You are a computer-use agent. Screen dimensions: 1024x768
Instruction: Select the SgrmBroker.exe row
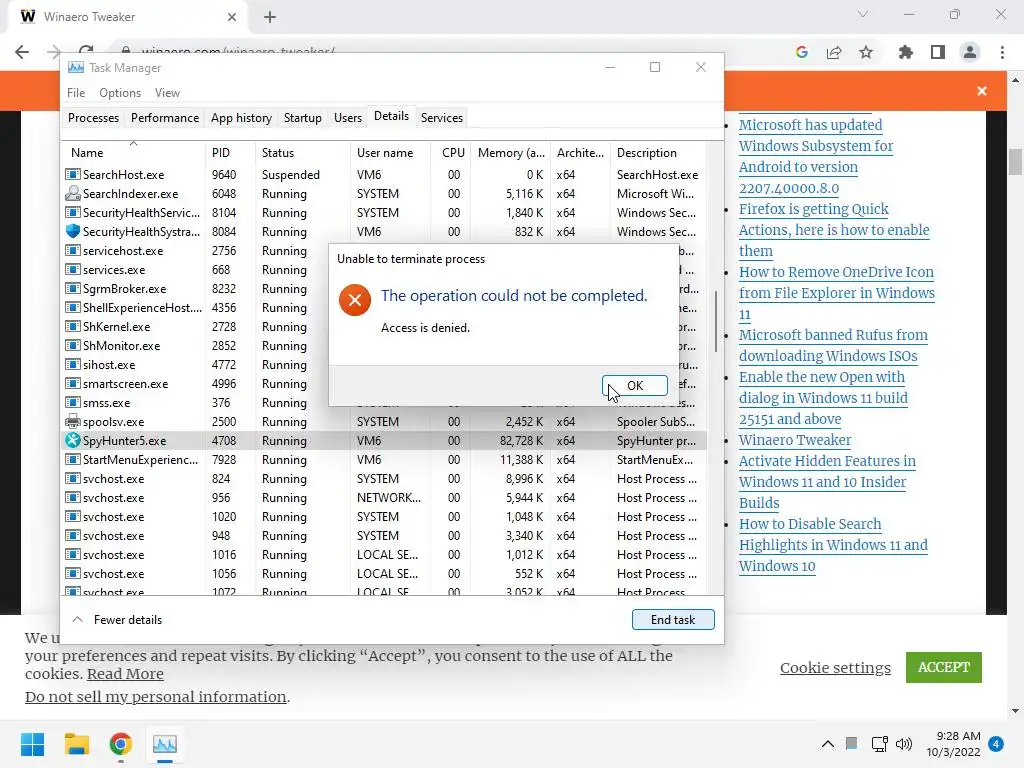(x=195, y=289)
